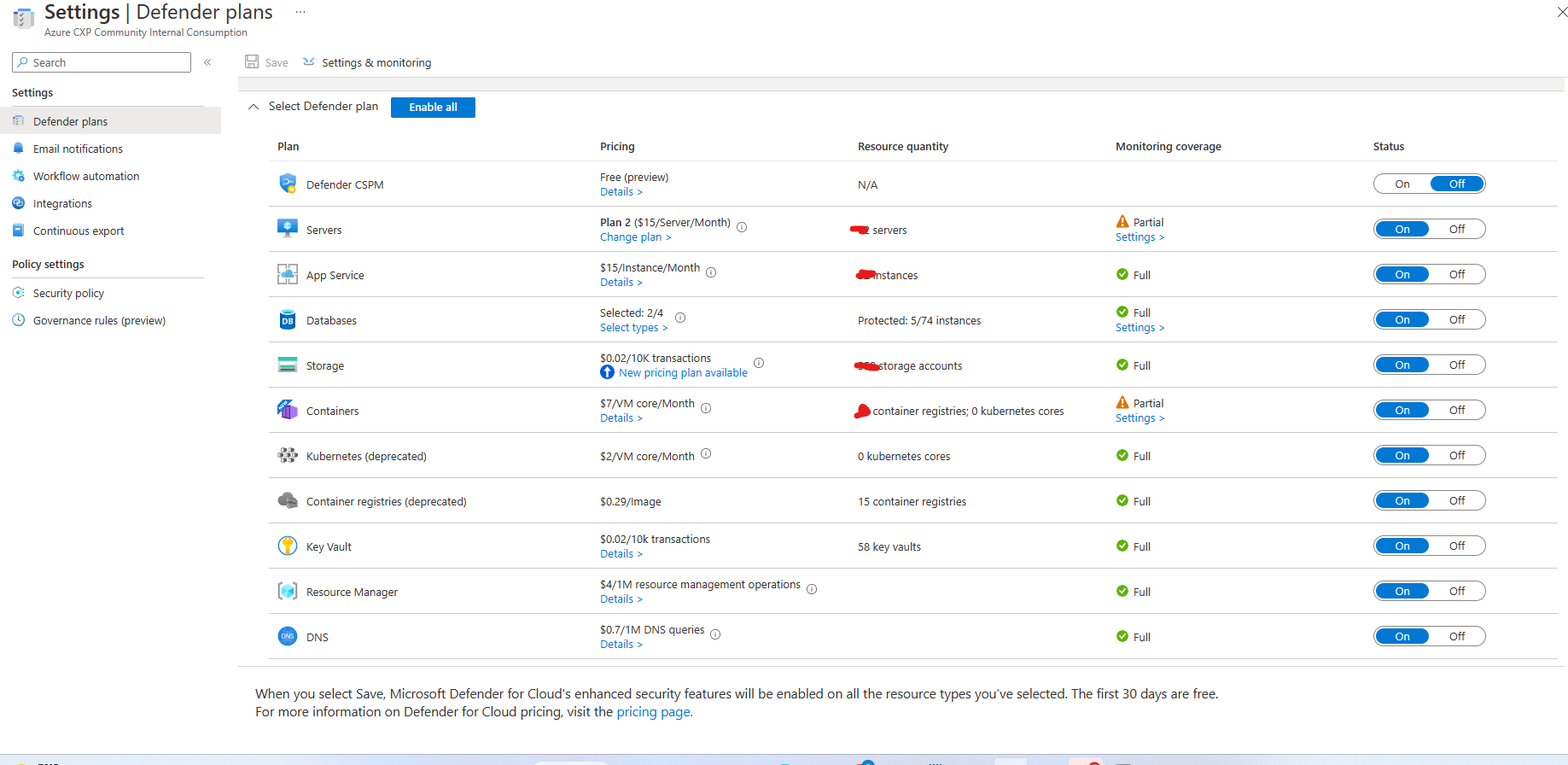Open Continuous export settings
The width and height of the screenshot is (1568, 765).
point(111,231)
